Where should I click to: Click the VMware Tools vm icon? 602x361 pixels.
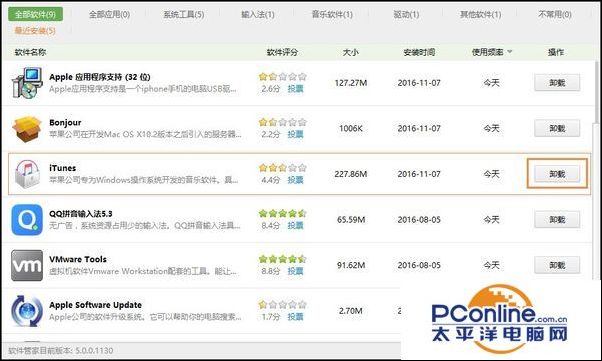(x=27, y=265)
